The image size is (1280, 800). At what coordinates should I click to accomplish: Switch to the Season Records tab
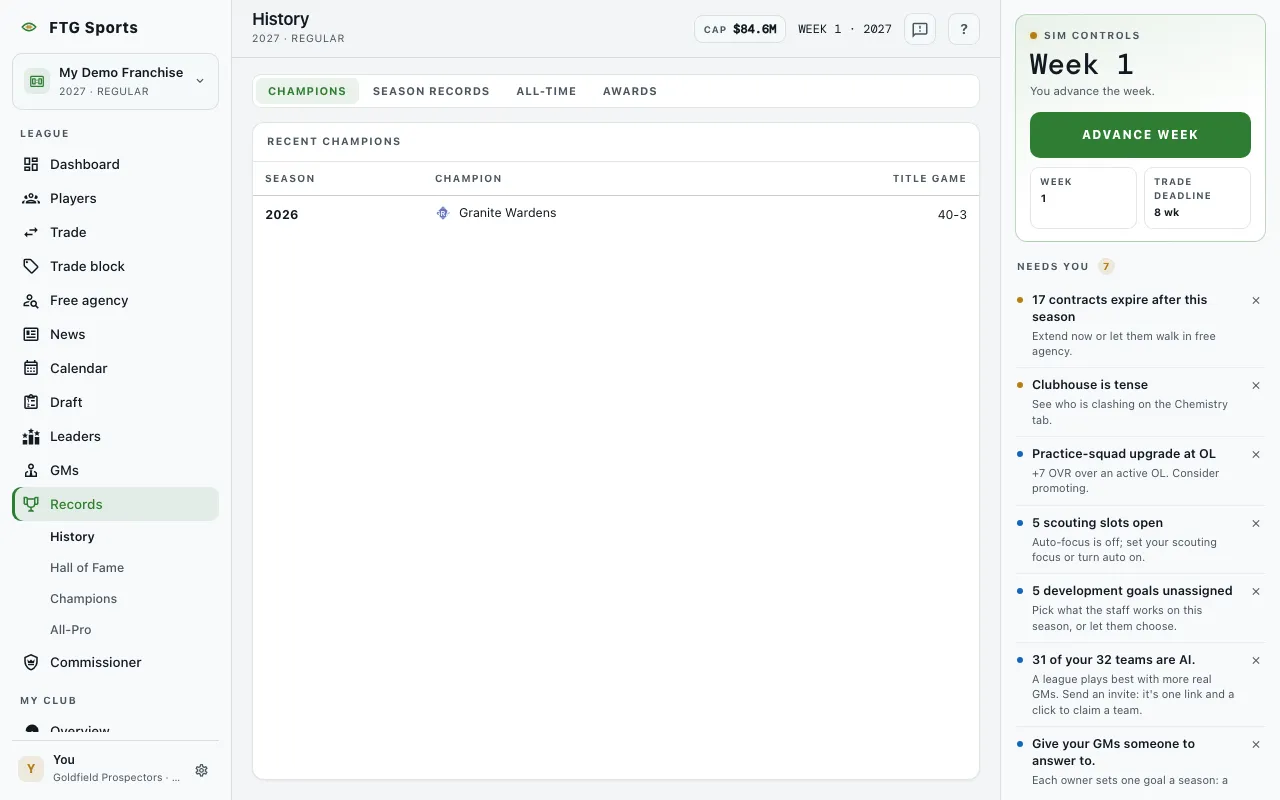[431, 91]
